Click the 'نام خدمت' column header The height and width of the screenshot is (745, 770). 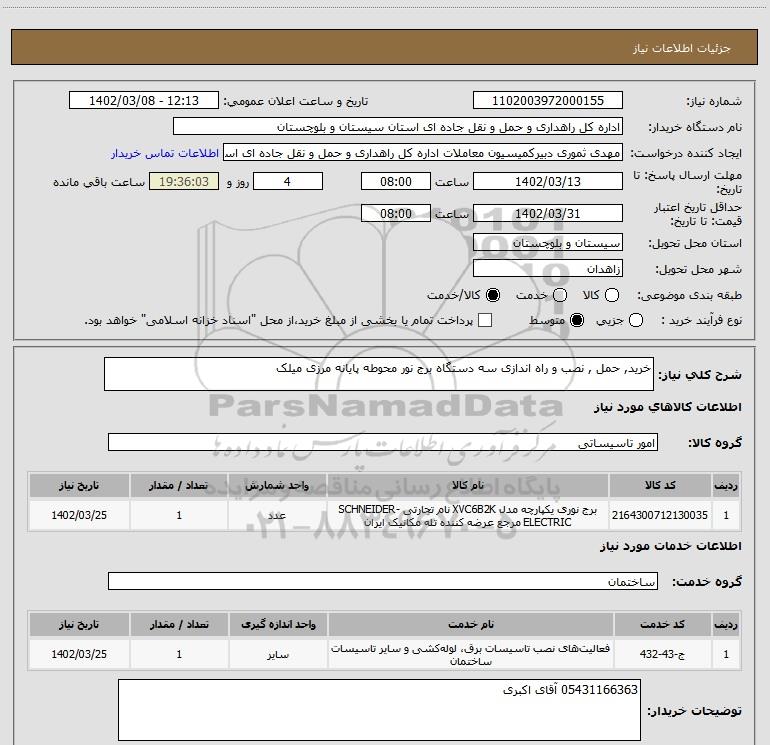point(470,624)
